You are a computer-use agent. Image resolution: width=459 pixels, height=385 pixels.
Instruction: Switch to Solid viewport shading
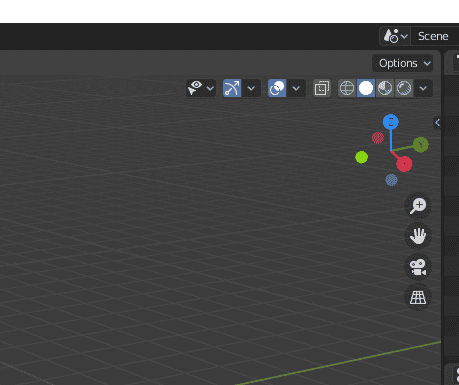click(366, 88)
